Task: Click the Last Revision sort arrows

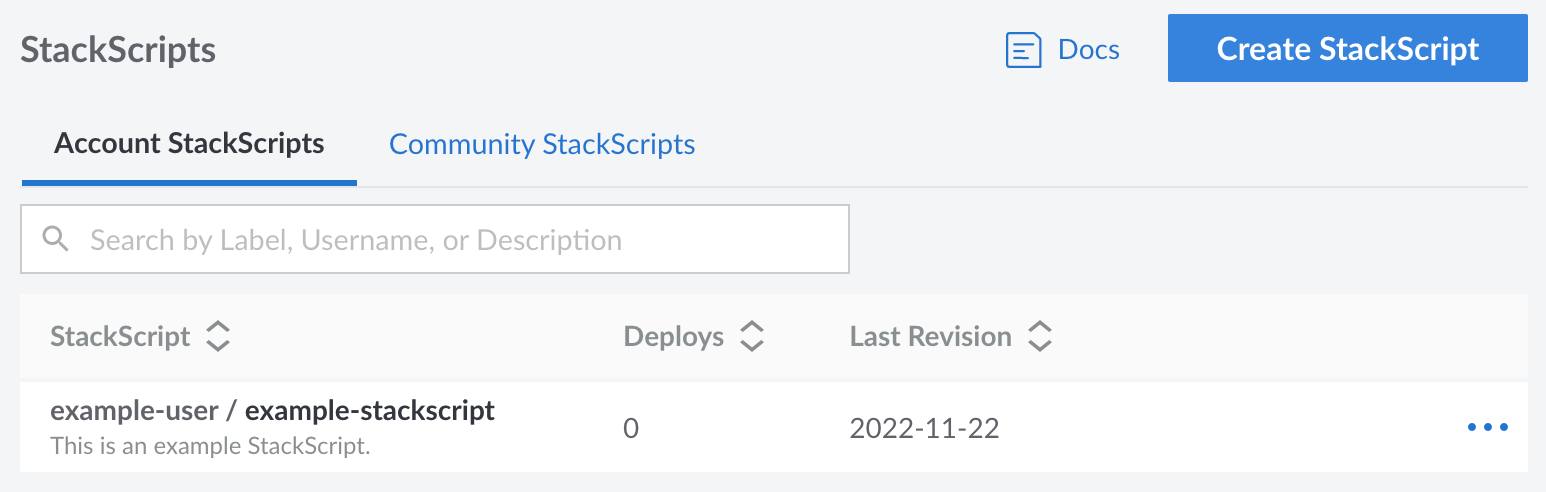Action: pyautogui.click(x=1039, y=337)
